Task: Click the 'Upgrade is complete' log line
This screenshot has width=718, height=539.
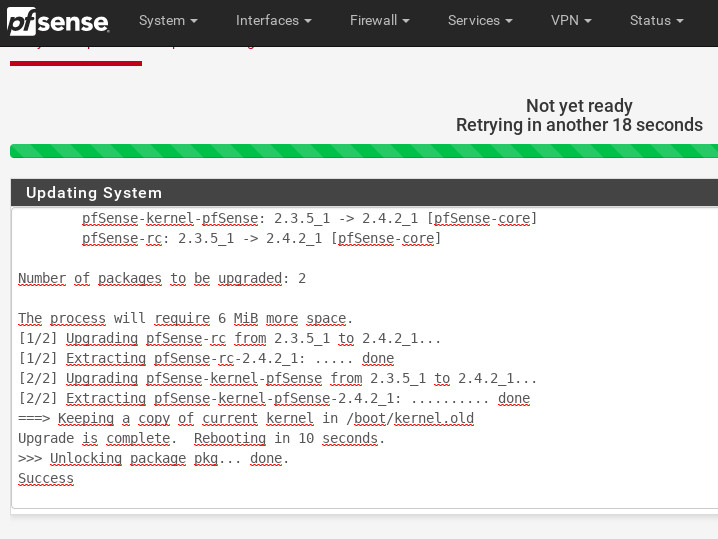Action: tap(201, 439)
